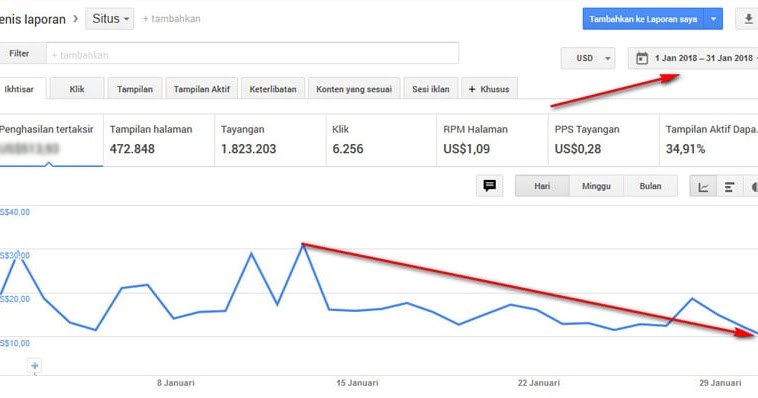Select Bulan time granularity
Viewport: 758px width, 398px height.
coord(650,186)
